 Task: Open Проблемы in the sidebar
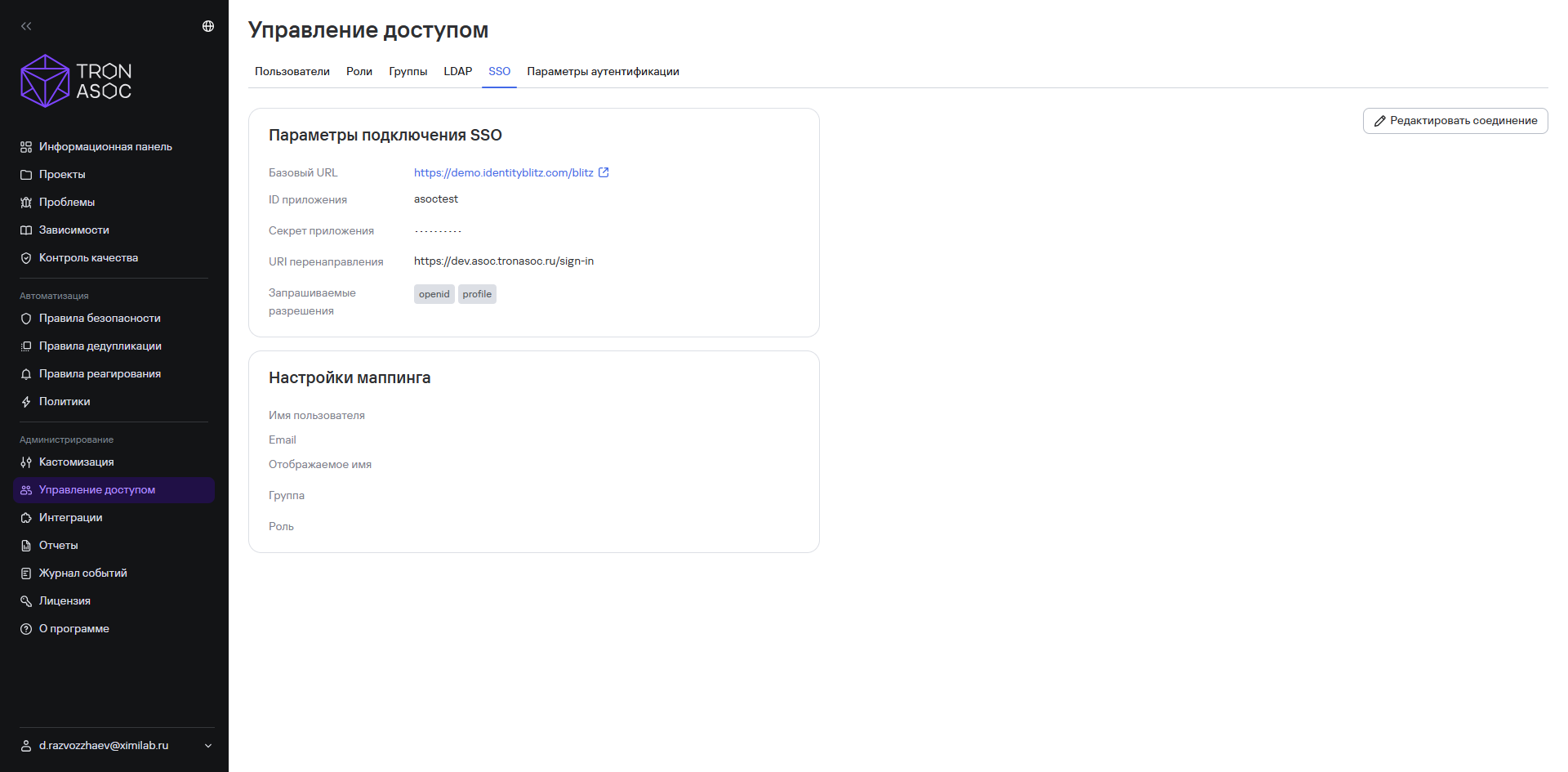pos(114,203)
